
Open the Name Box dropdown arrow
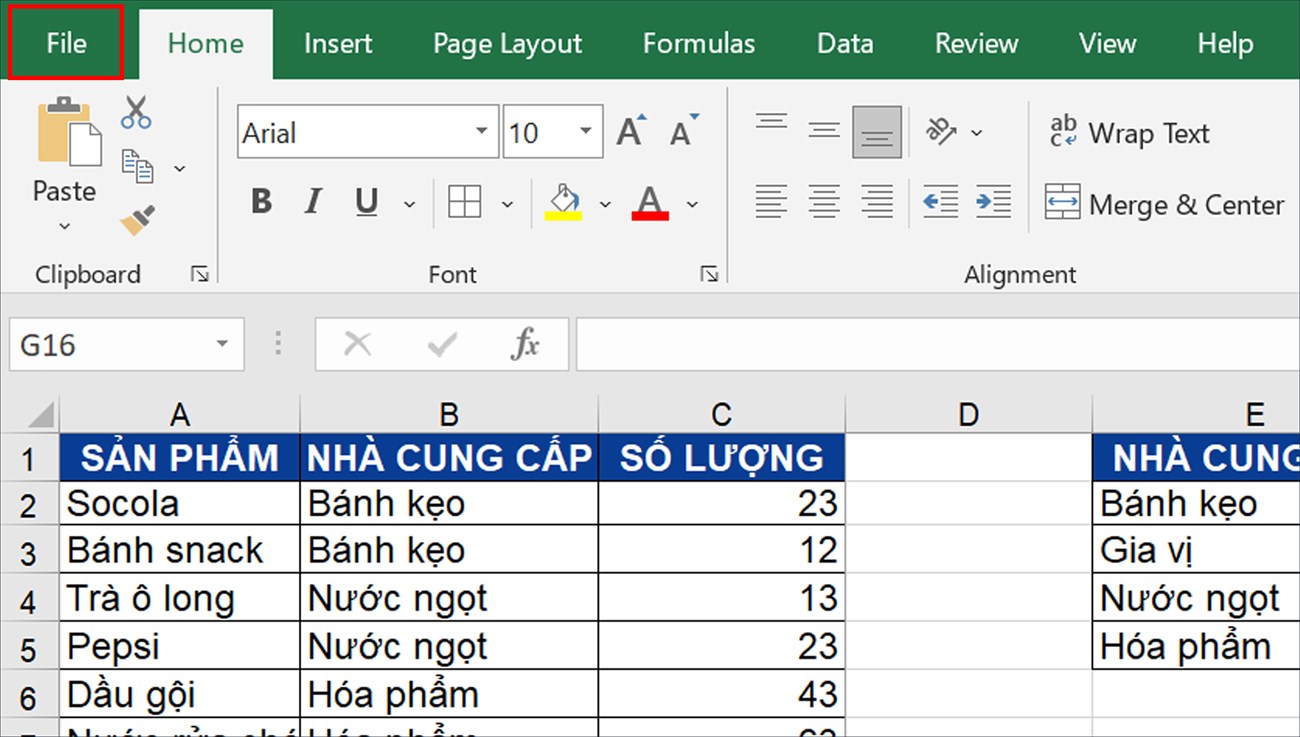[222, 345]
